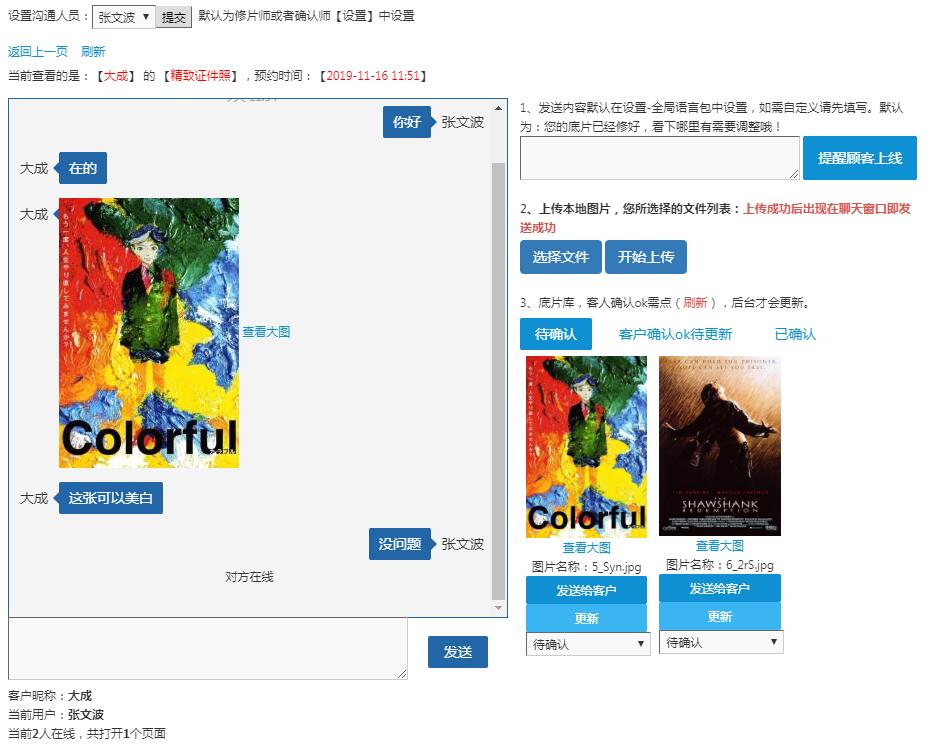The image size is (935, 755).
Task: Click the 提交 button
Action: pos(173,17)
